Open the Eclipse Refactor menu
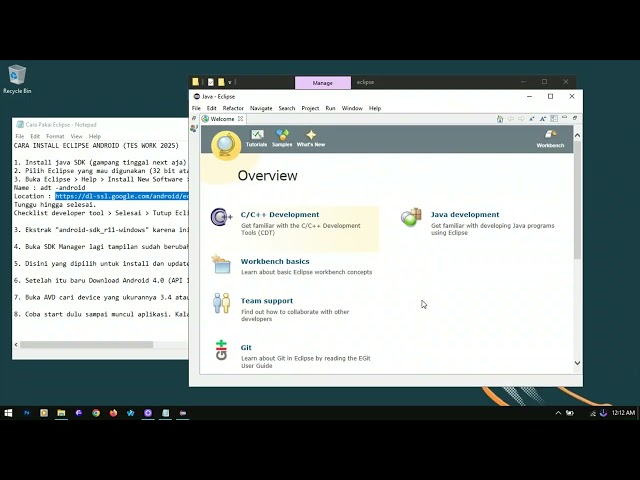The height and width of the screenshot is (480, 640). [233, 108]
